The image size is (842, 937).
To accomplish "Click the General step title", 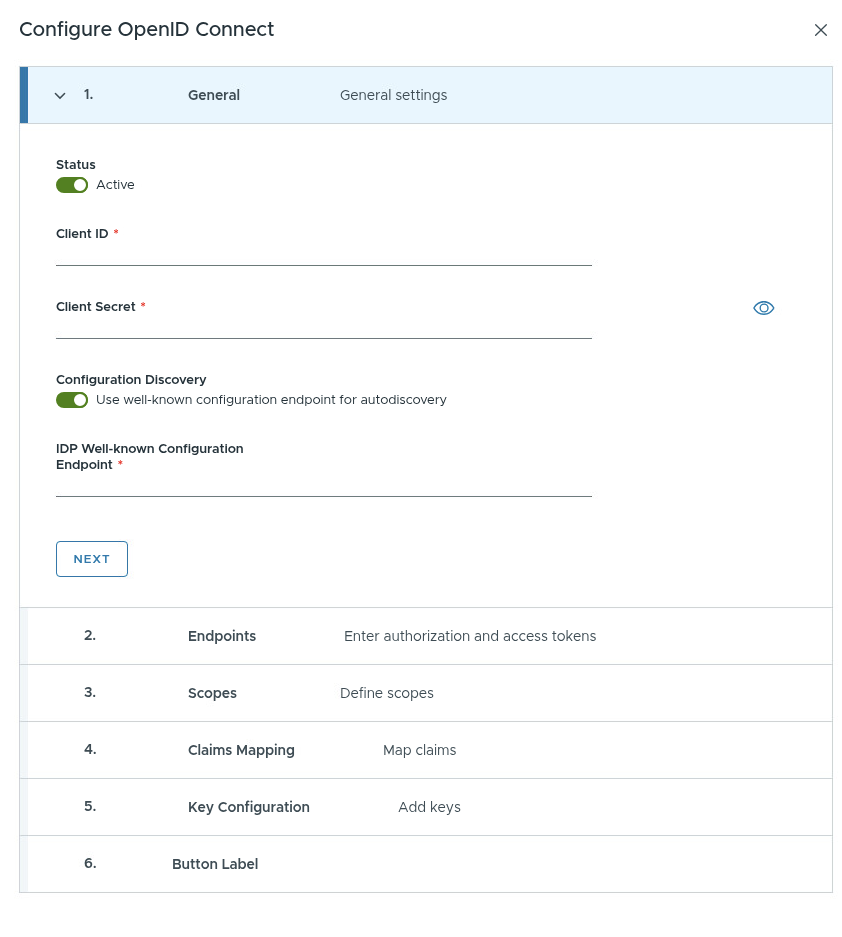I will click(x=214, y=96).
